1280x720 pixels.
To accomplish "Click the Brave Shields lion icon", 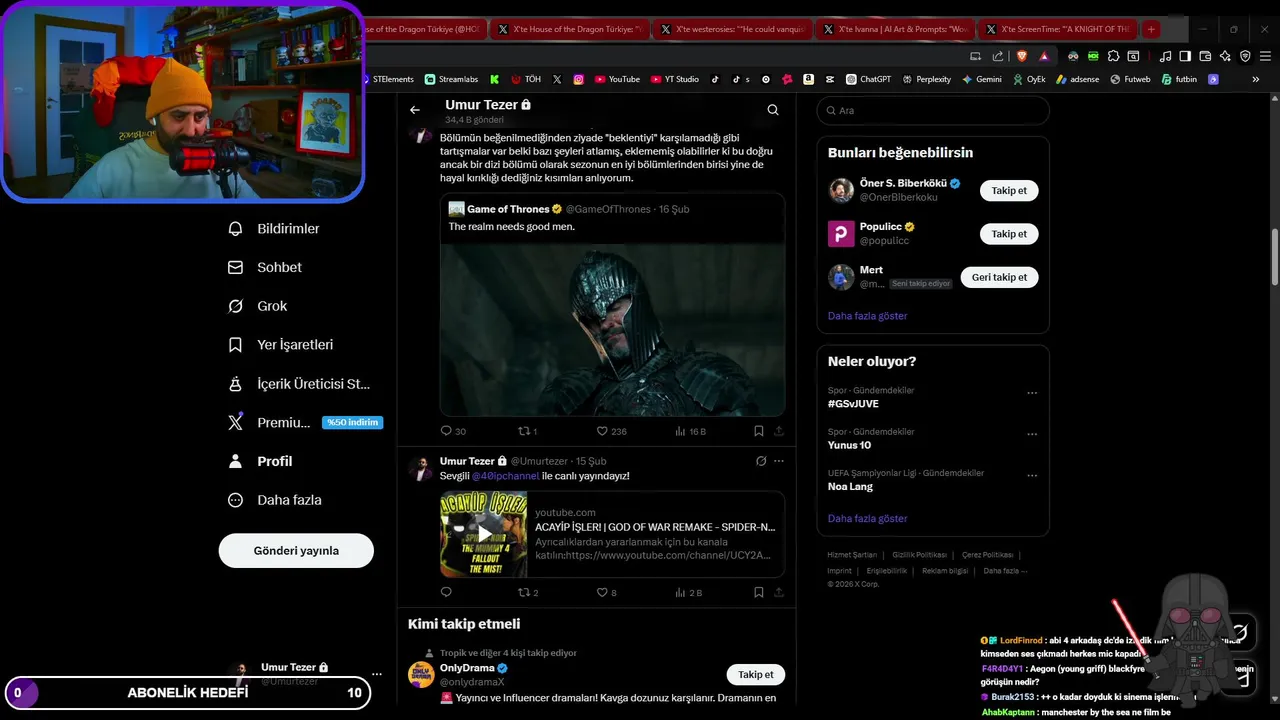I will click(x=1021, y=56).
